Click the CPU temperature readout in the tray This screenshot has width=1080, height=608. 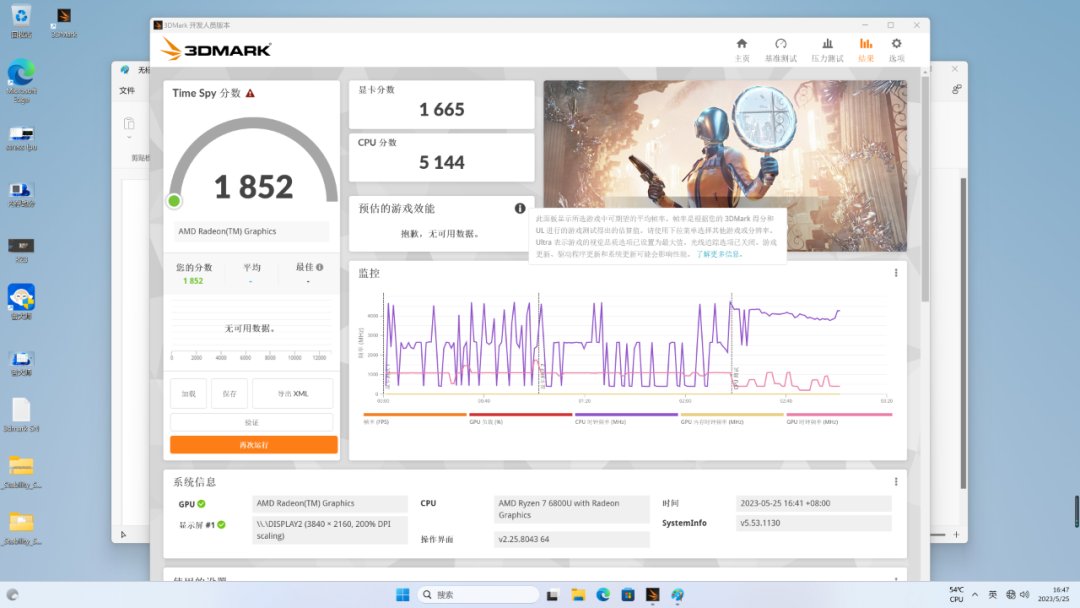point(957,595)
